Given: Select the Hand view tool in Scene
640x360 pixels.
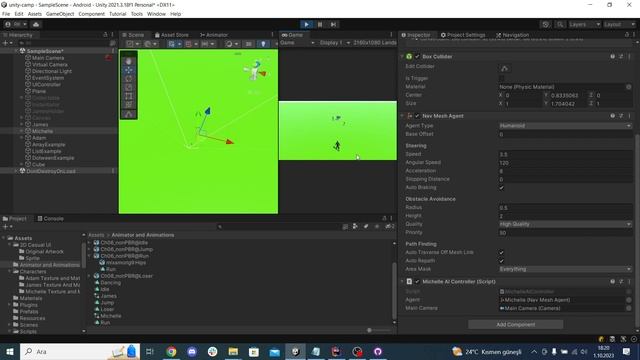Looking at the screenshot, I should coord(129,61).
